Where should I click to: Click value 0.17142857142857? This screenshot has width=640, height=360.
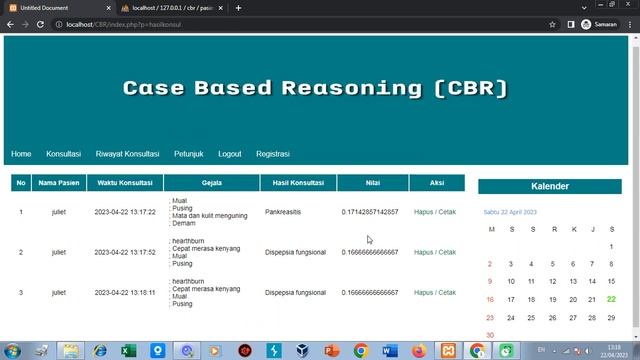tap(370, 212)
